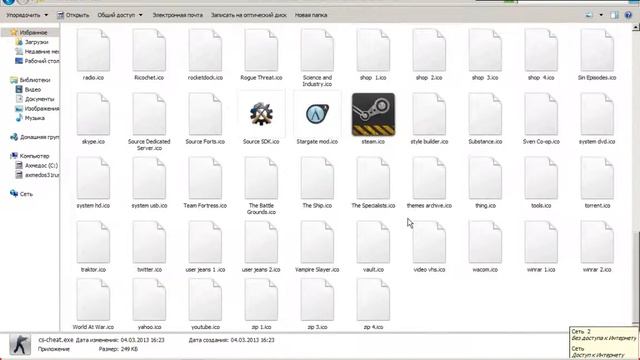
Task: Select the Source Forts.ico file
Action: (x=205, y=118)
